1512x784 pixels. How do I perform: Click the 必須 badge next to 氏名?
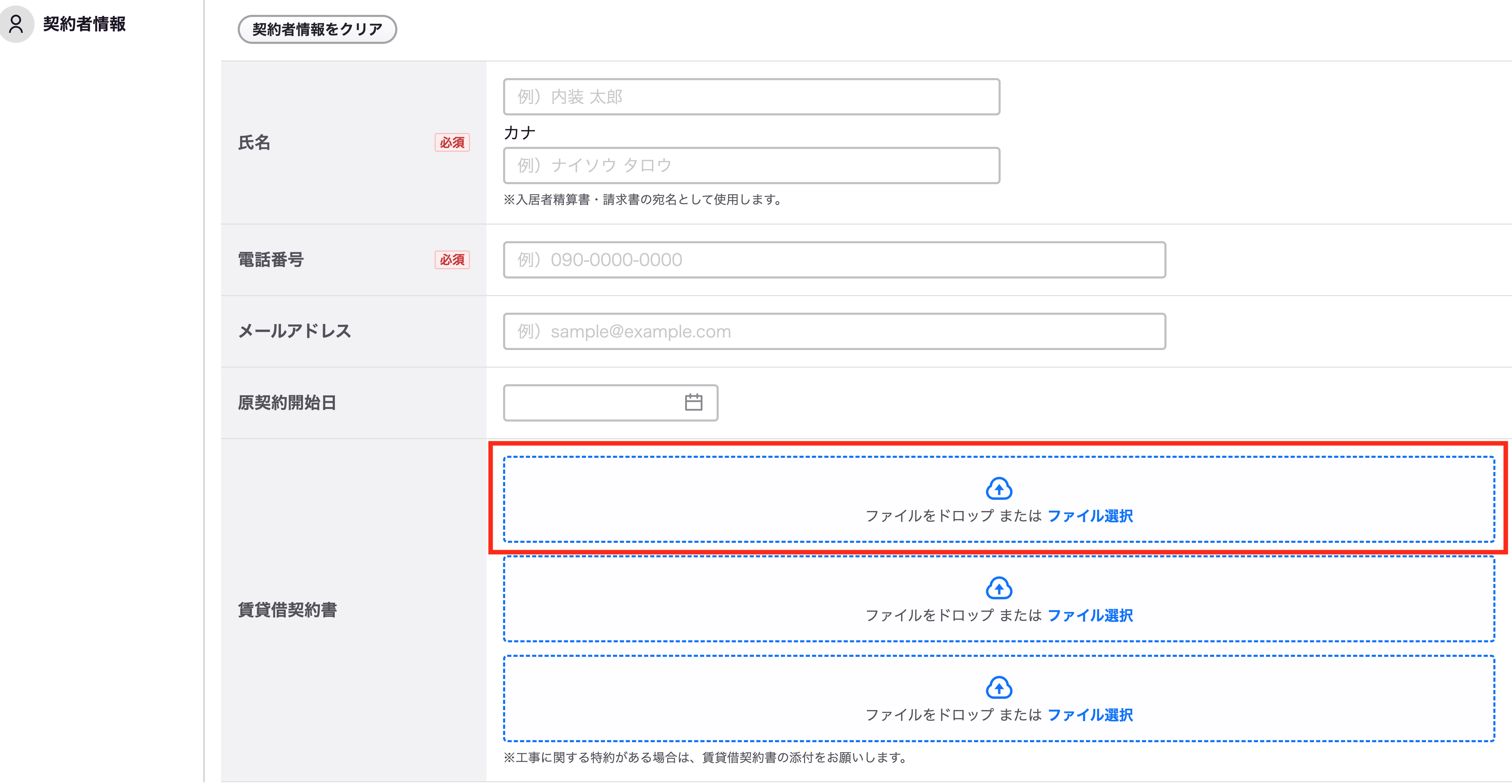(452, 143)
